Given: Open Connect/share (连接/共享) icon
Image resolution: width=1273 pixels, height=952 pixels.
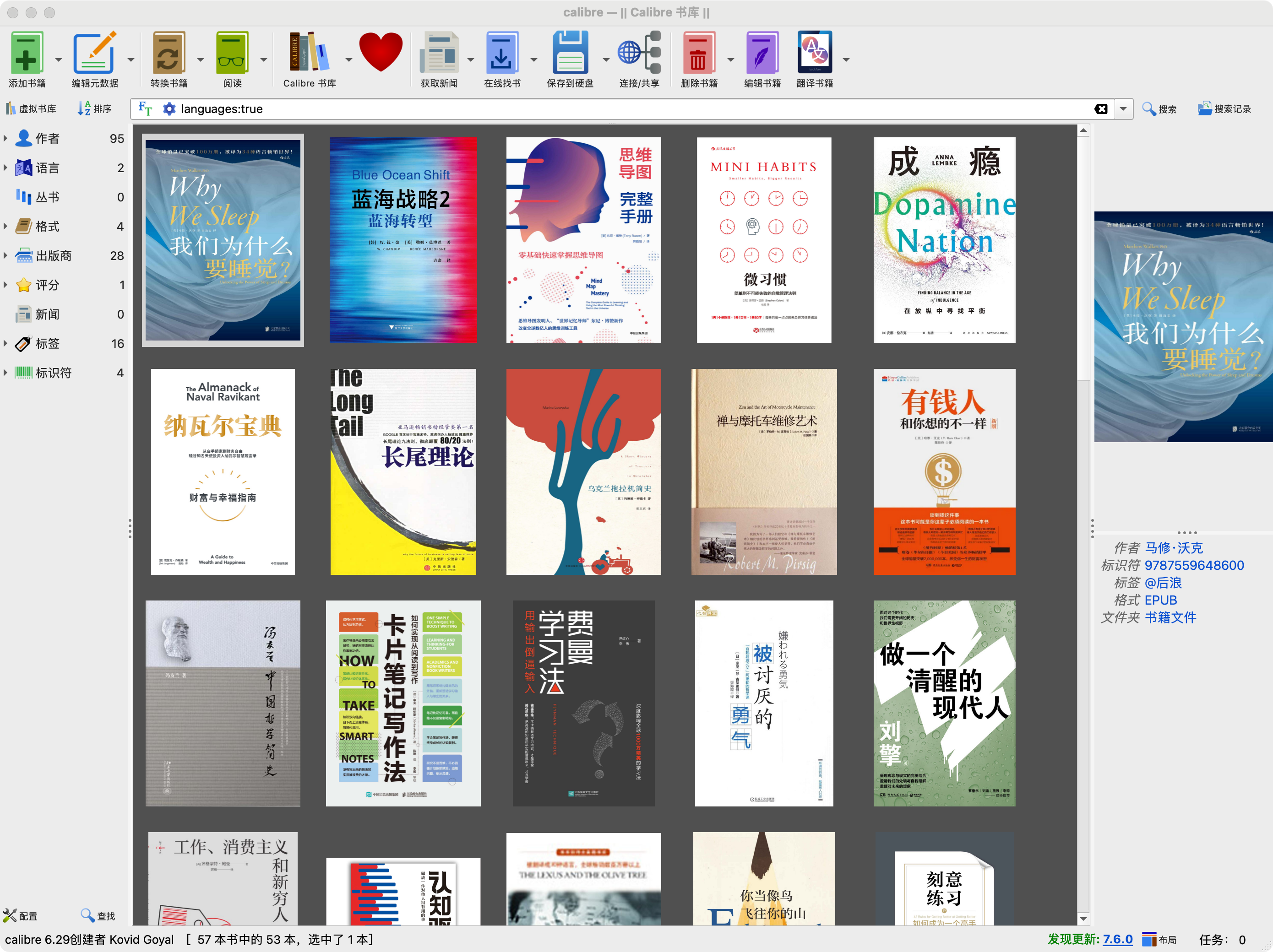Looking at the screenshot, I should click(x=639, y=53).
